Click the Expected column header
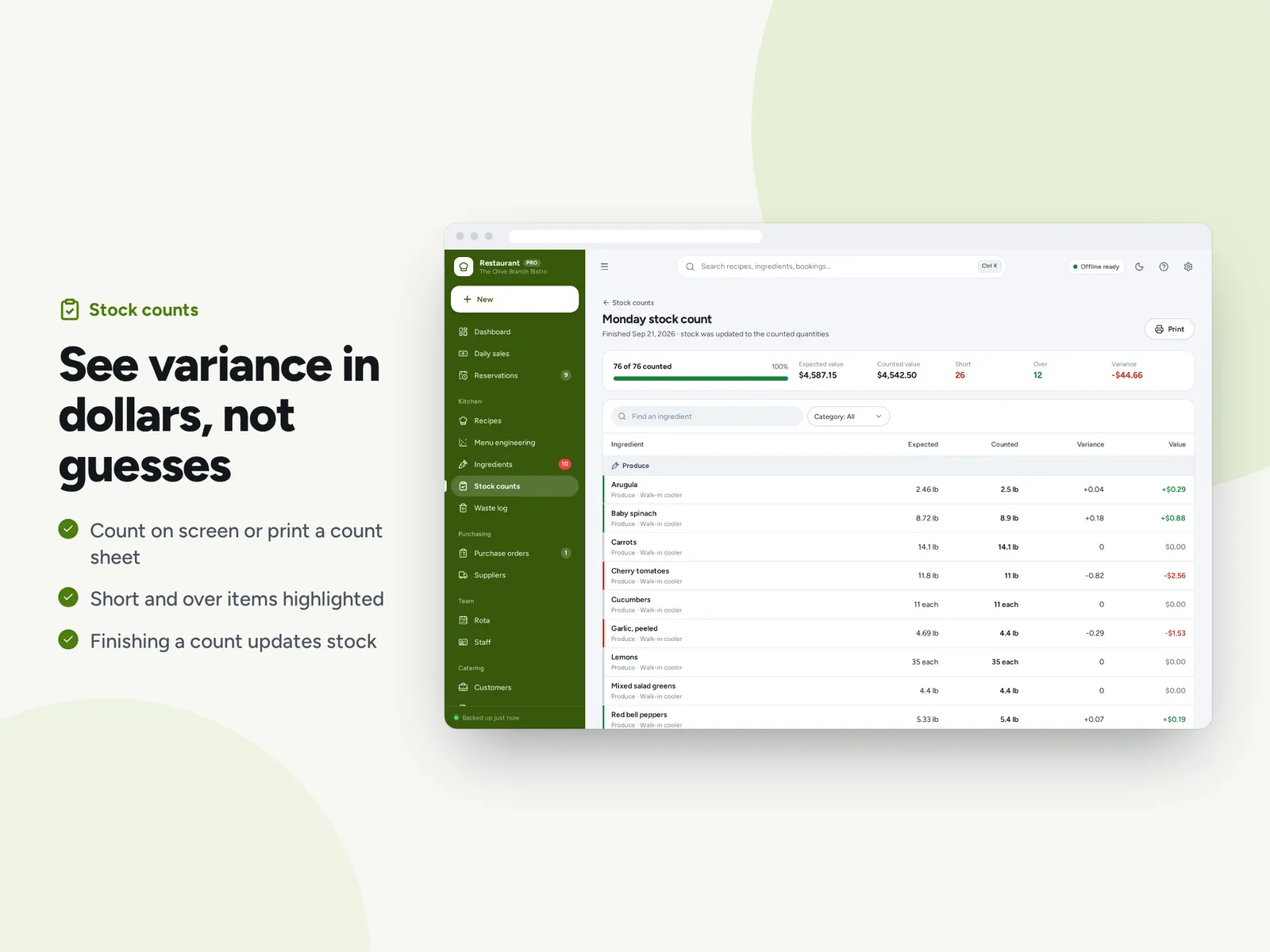The width and height of the screenshot is (1270, 952). (x=922, y=444)
